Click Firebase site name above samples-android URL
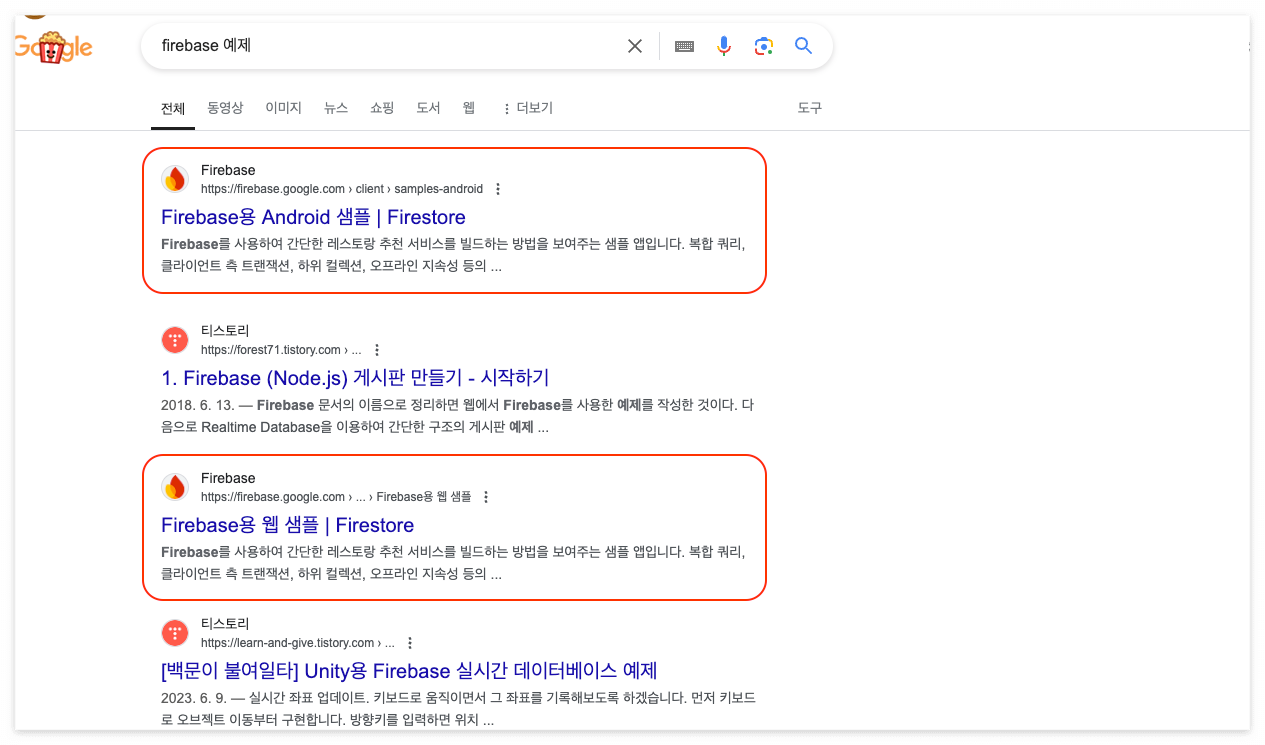 point(228,170)
